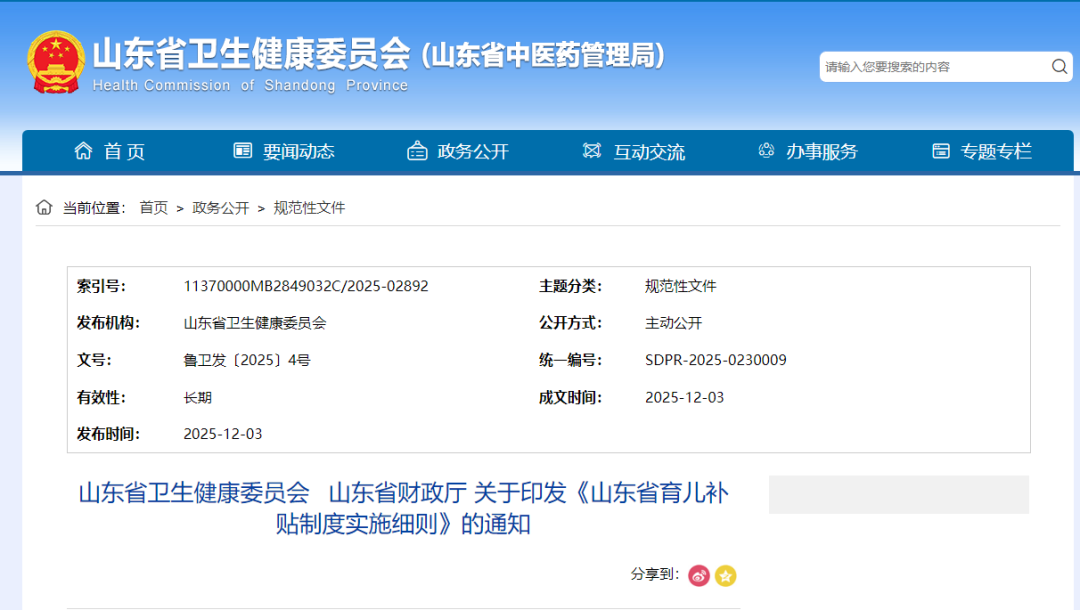Click the 办事服务 gear icon
1080x610 pixels.
click(766, 150)
